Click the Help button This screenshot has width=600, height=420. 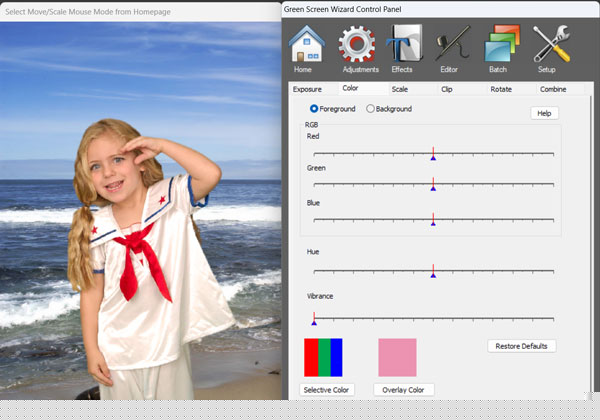544,113
